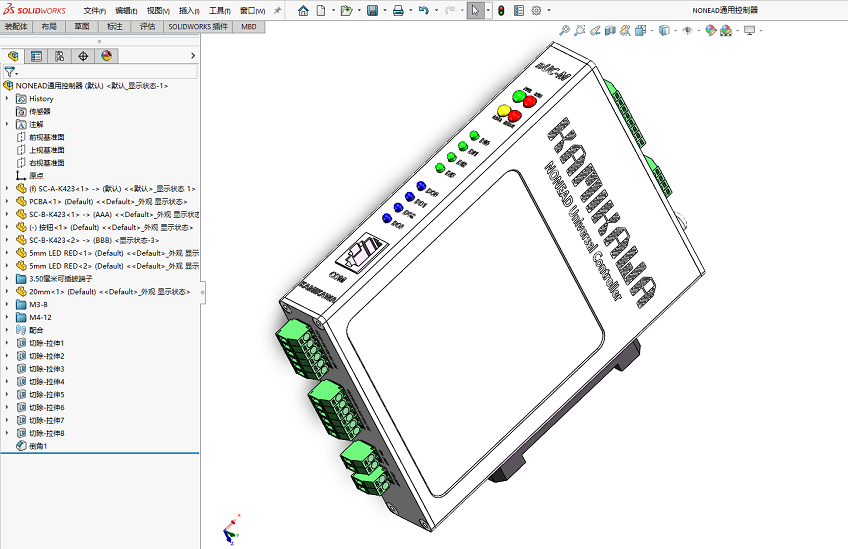This screenshot has height=549, width=848.
Task: Switch to ConfigurationManager tab
Action: 59,56
